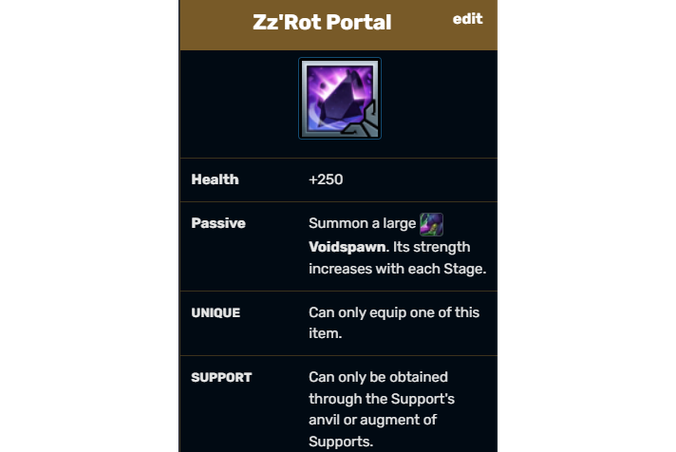Click the +250 health value

325,179
